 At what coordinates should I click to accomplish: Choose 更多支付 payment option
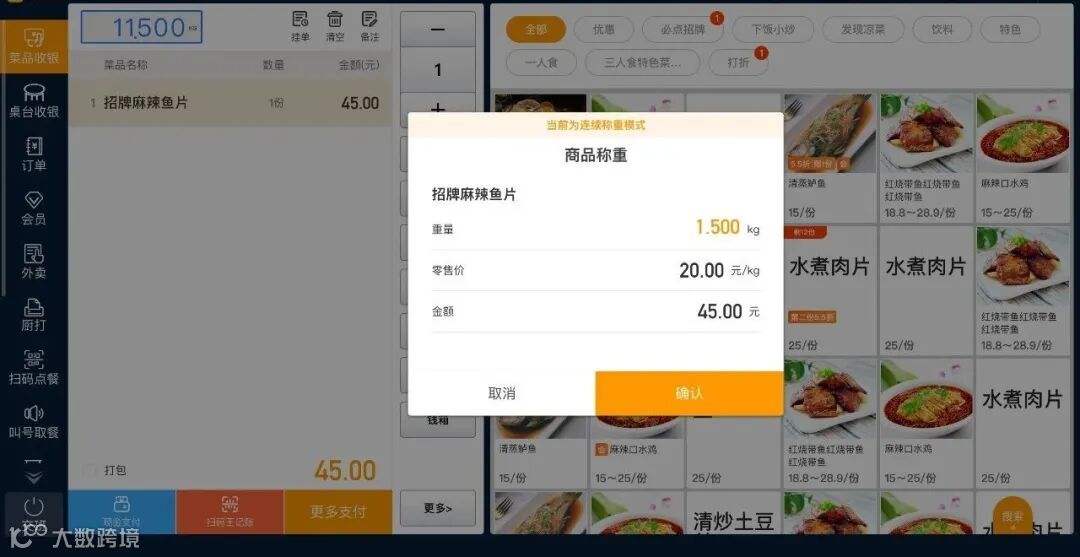[338, 512]
